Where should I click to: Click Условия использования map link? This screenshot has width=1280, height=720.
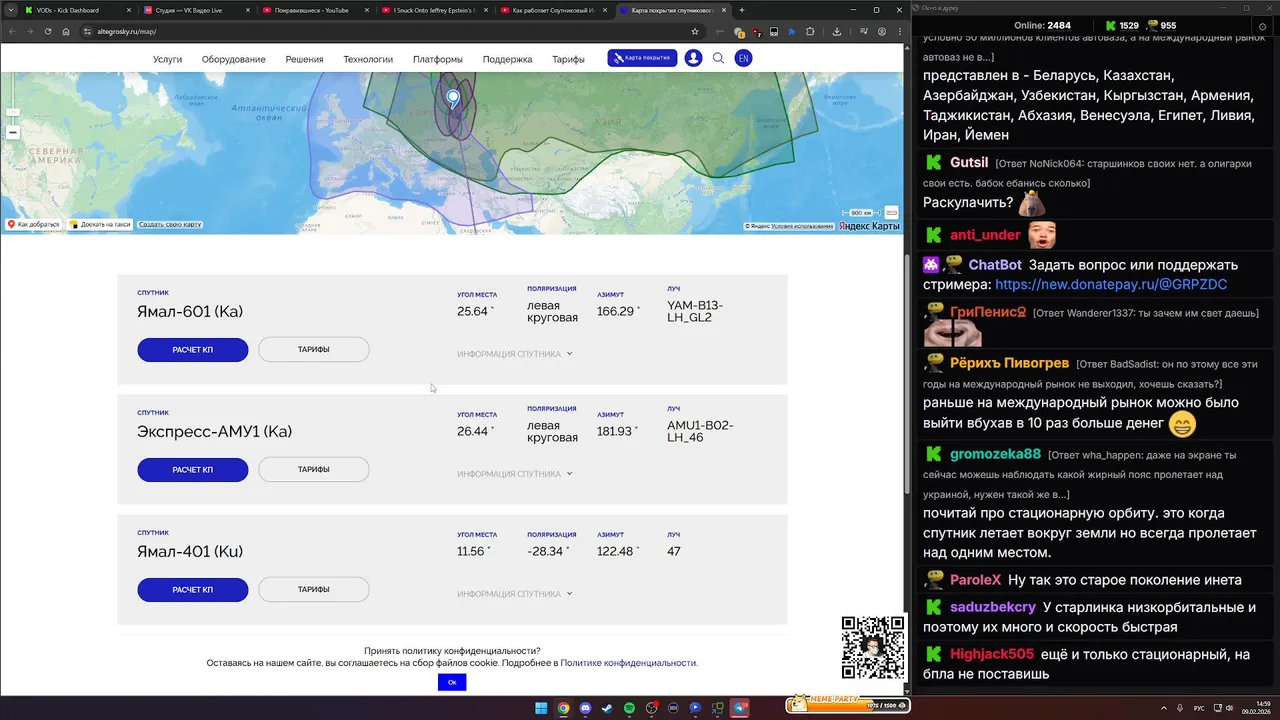[802, 226]
